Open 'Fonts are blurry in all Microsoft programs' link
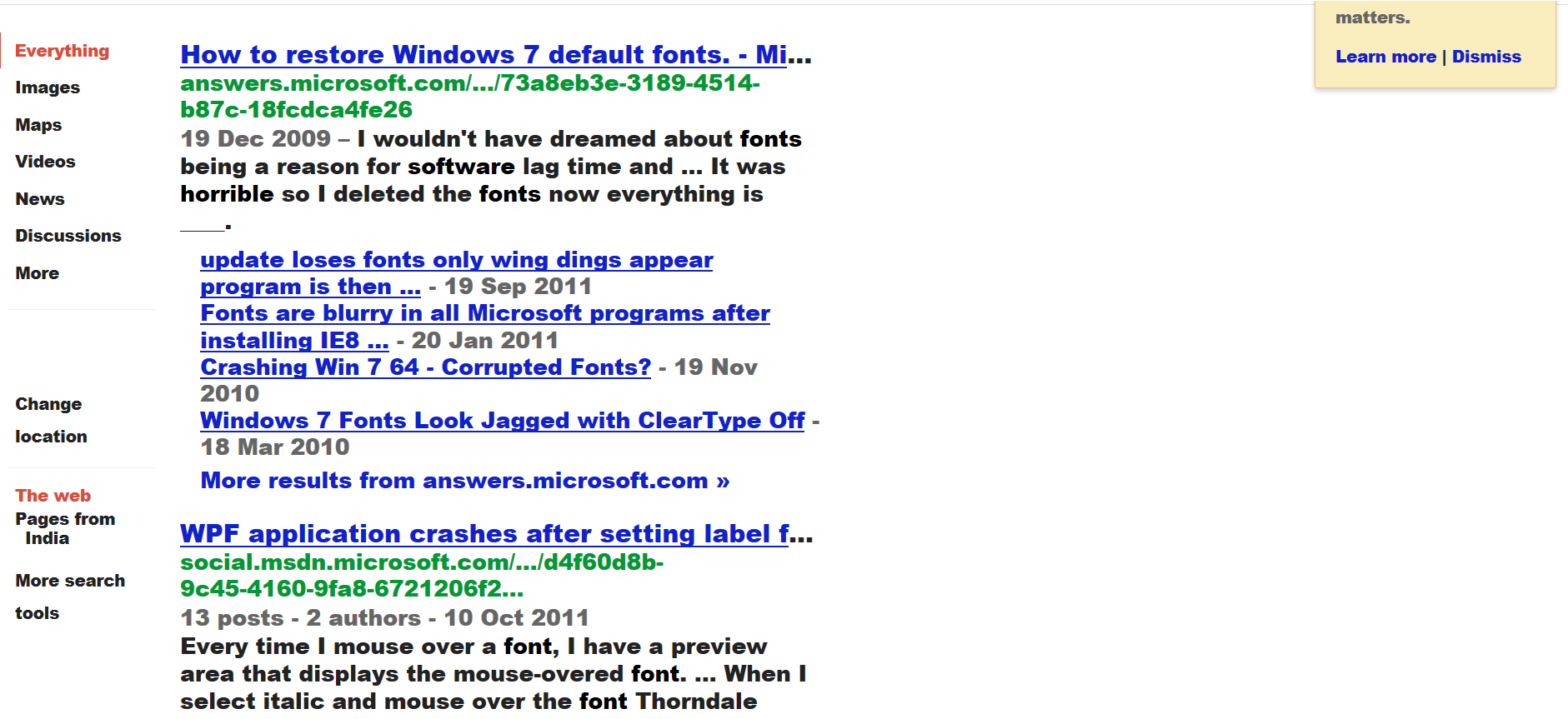1568x719 pixels. [x=484, y=327]
